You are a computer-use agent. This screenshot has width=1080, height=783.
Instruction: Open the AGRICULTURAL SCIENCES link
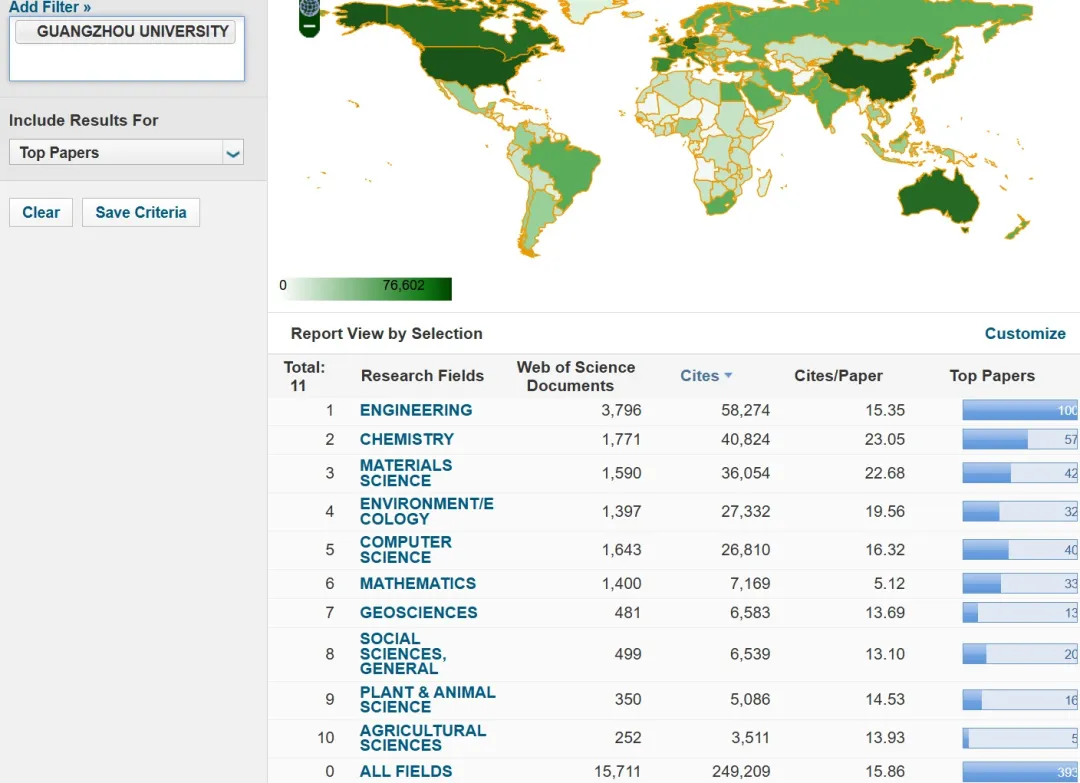coord(423,738)
